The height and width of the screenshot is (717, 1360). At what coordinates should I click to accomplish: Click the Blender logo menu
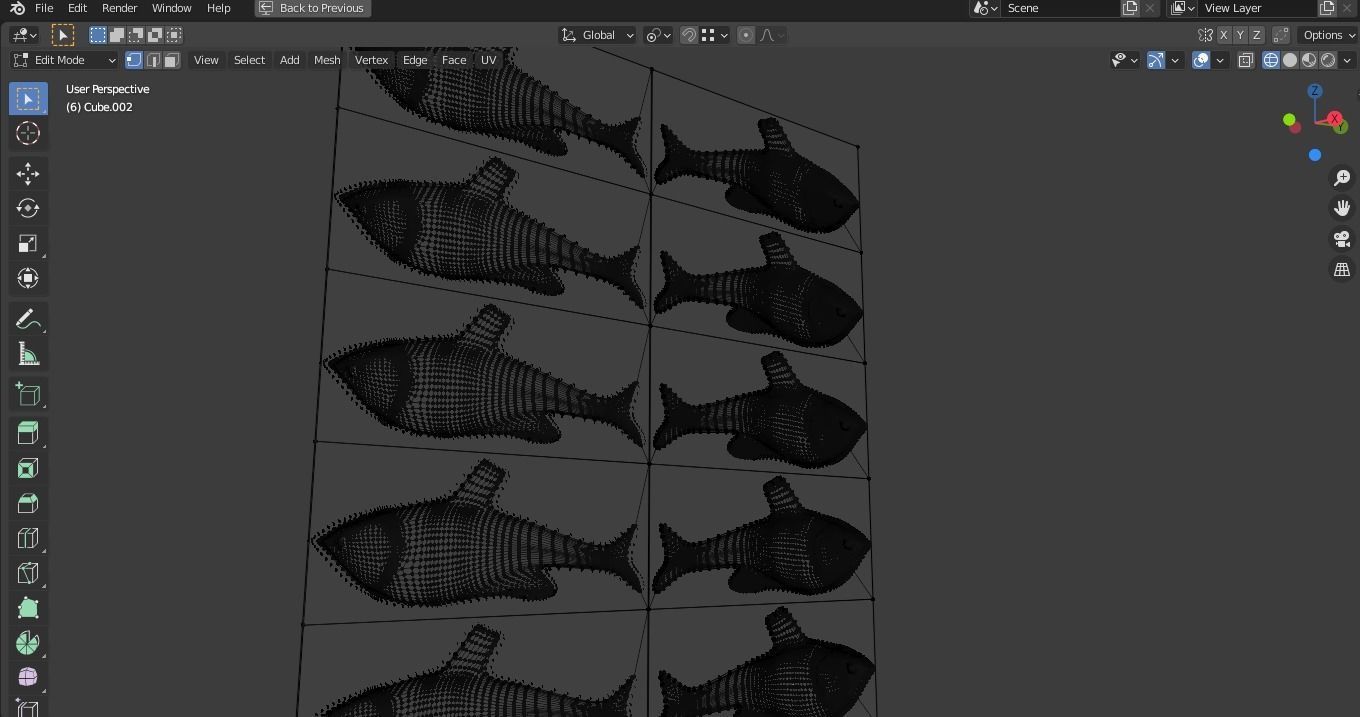click(17, 8)
